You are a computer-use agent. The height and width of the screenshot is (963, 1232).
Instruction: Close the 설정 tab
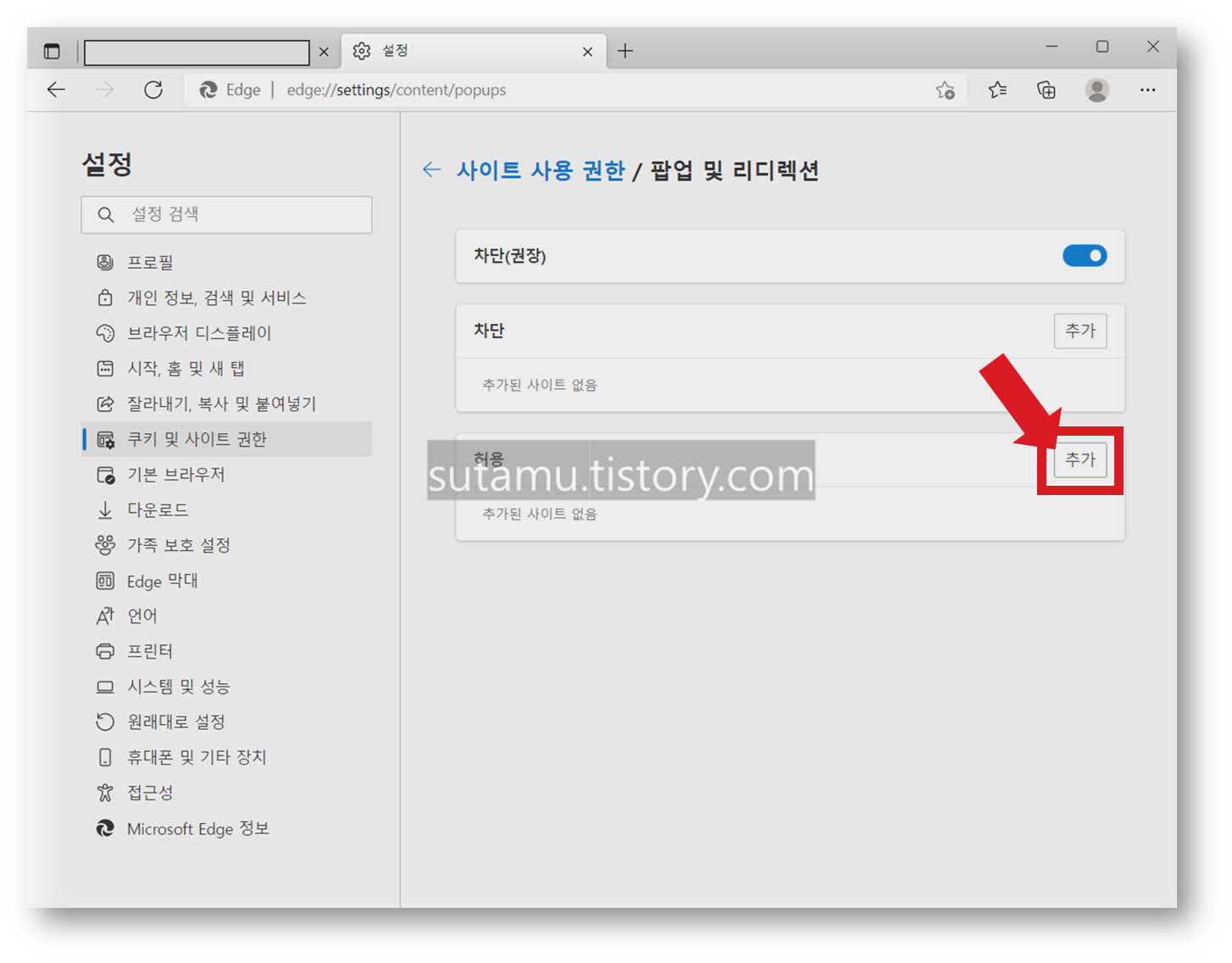587,52
